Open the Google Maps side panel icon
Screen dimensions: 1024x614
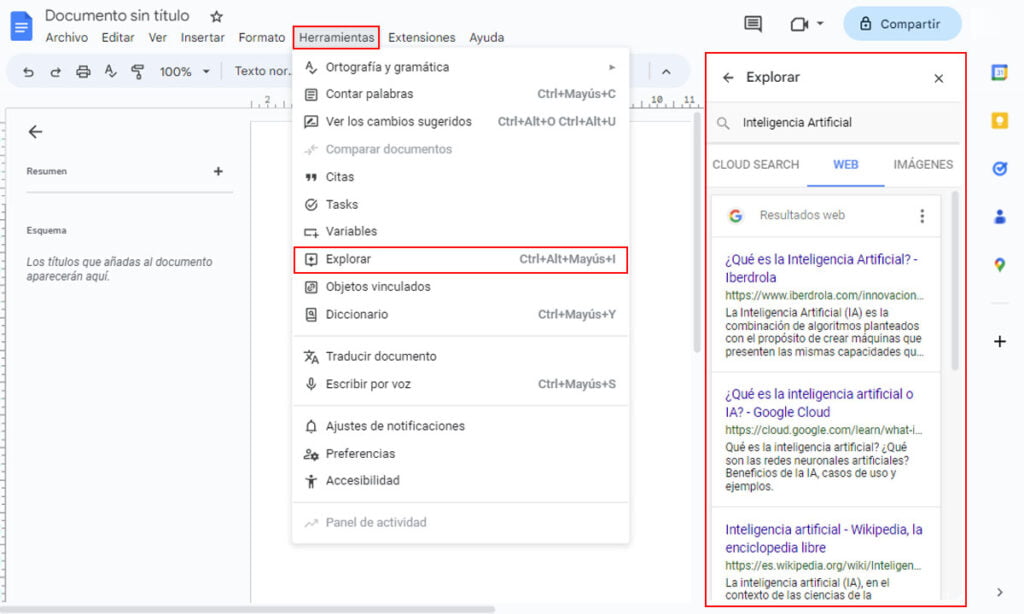coord(999,265)
